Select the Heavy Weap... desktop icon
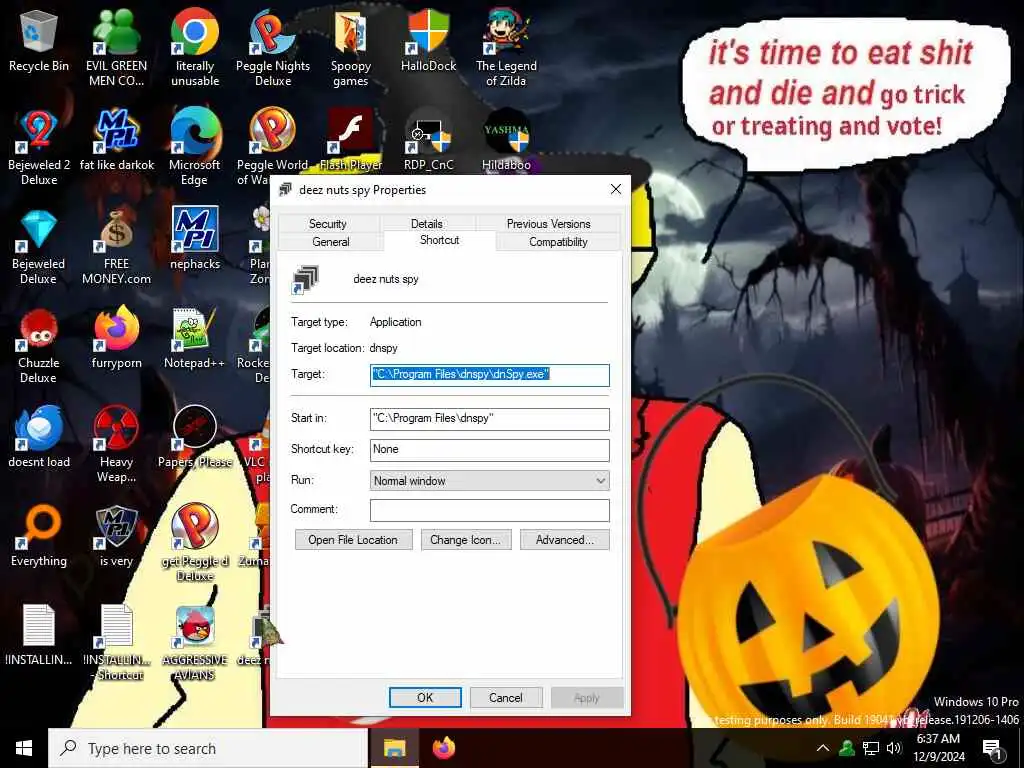Image resolution: width=1024 pixels, height=768 pixels. pos(116,445)
